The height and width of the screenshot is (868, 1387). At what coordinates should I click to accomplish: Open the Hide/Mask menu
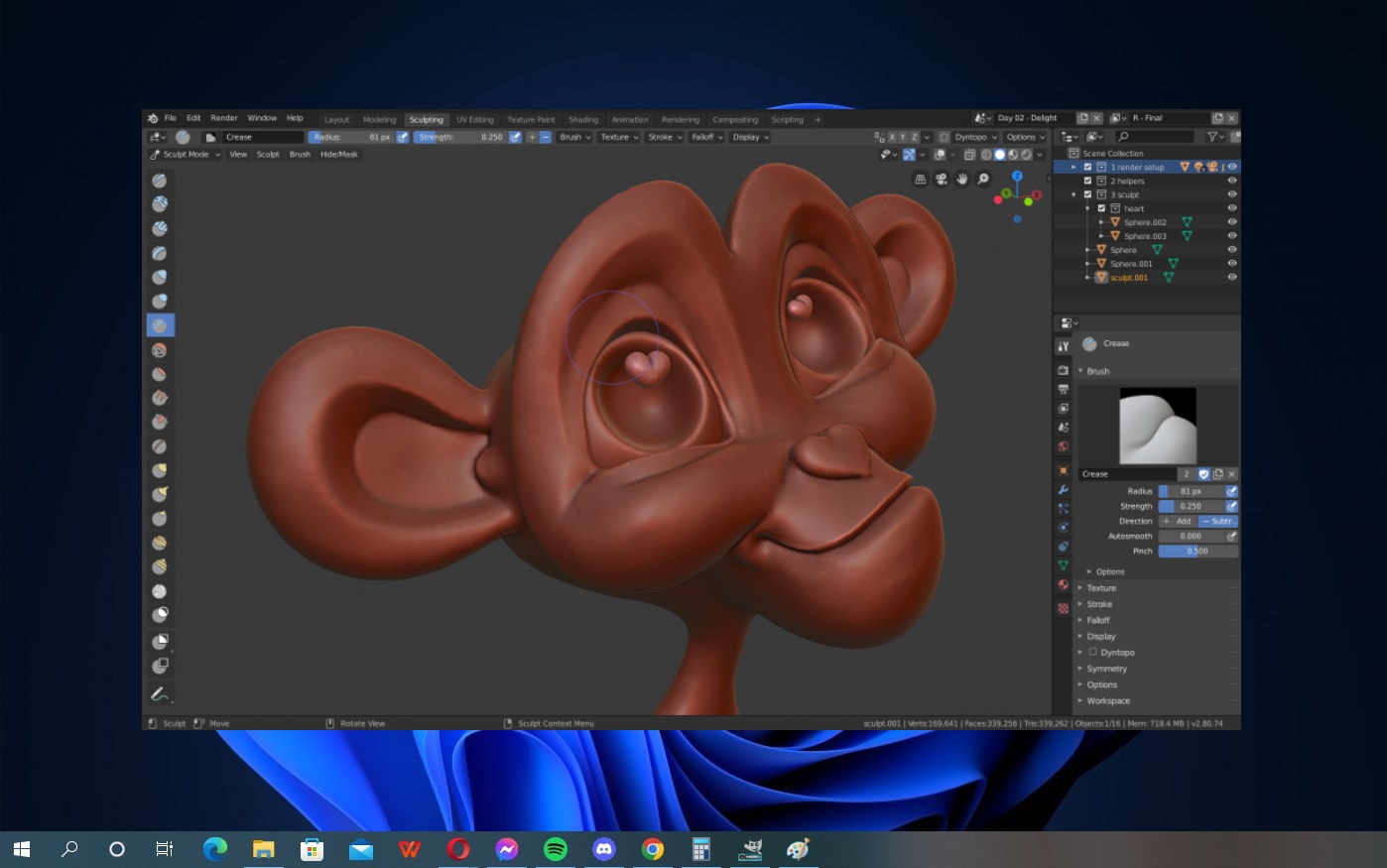tap(339, 154)
